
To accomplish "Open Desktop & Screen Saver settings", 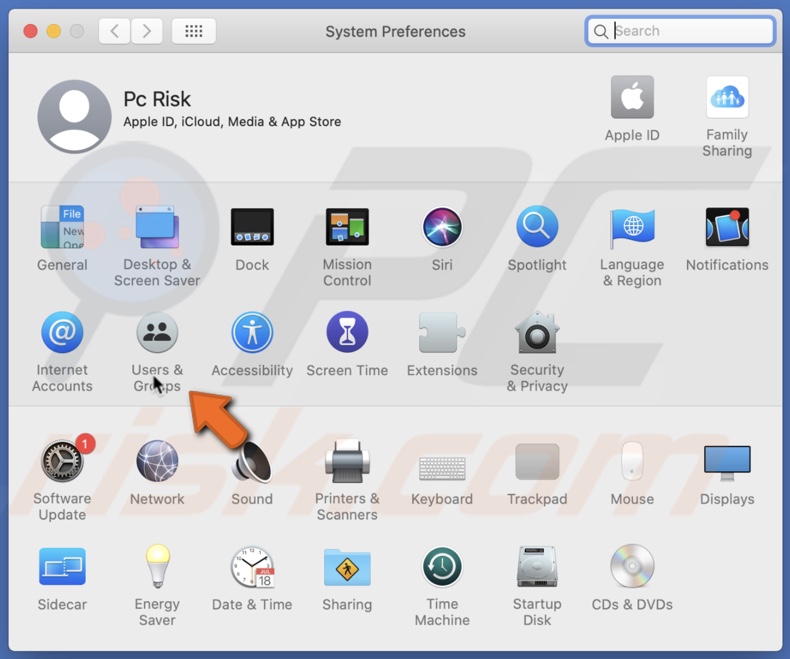I will click(157, 229).
